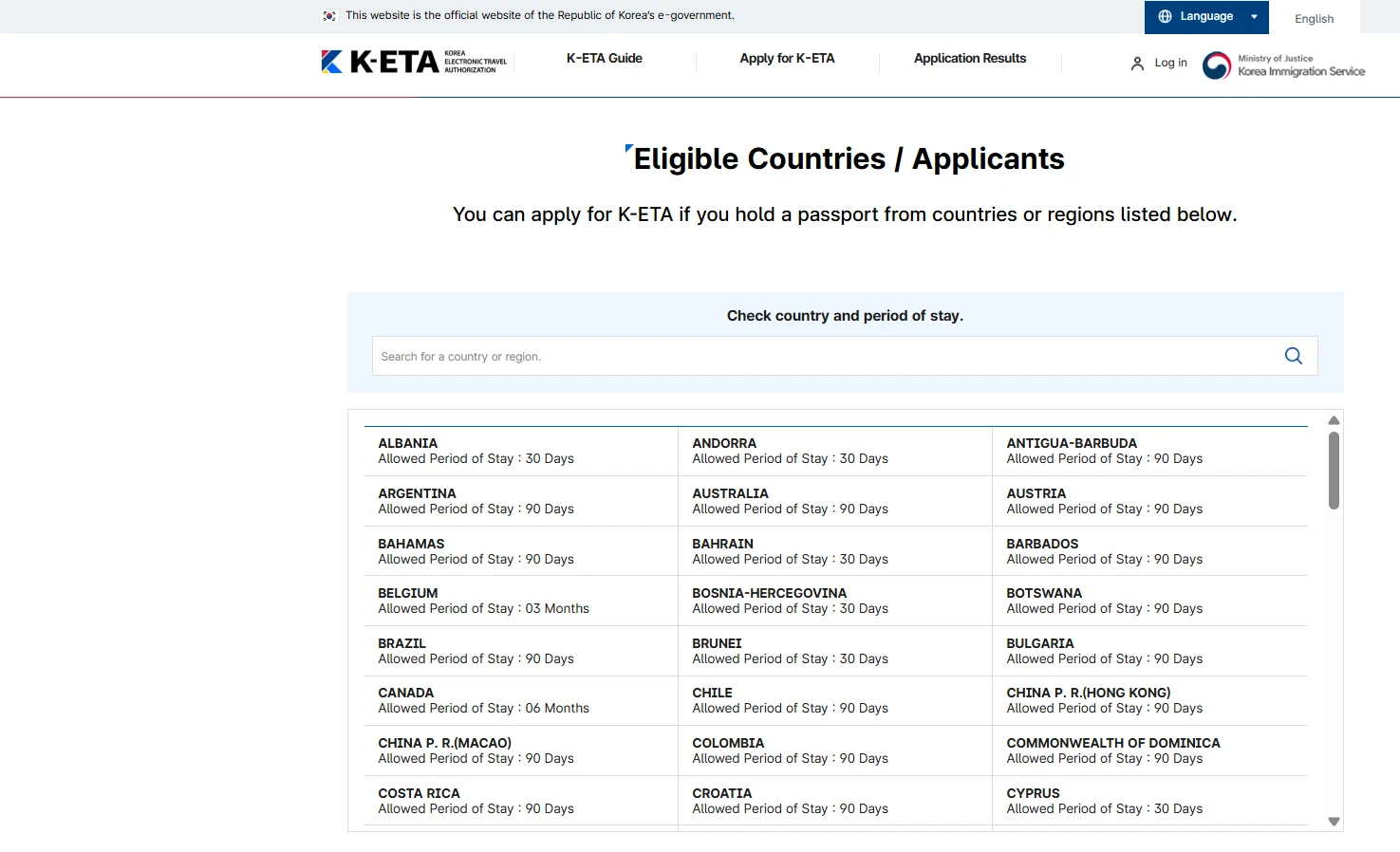This screenshot has width=1400, height=852.
Task: Select ARGENTINA in the country list
Action: coord(521,501)
